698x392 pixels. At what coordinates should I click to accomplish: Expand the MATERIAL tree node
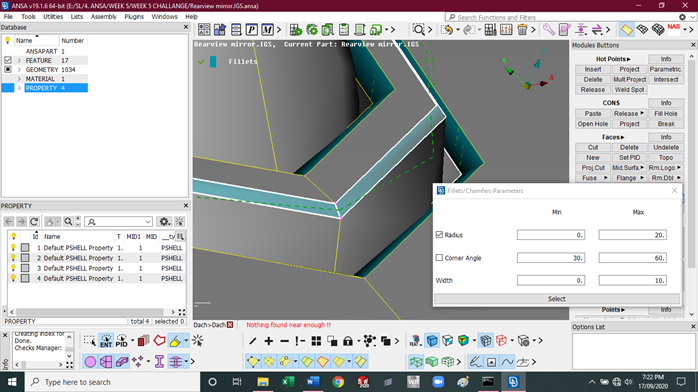click(x=19, y=79)
